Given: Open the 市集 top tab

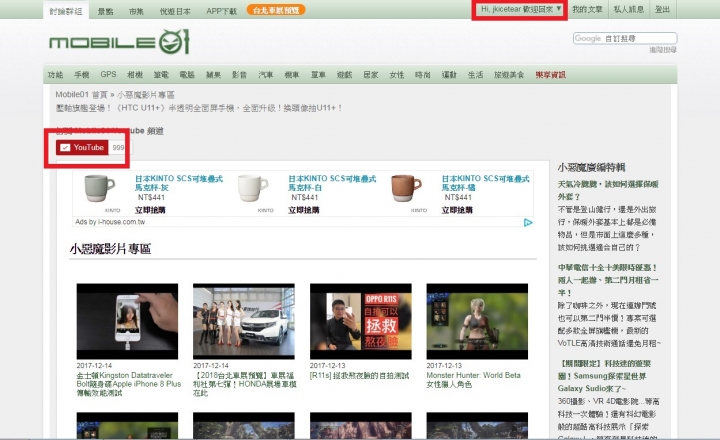Looking at the screenshot, I should coord(136,11).
